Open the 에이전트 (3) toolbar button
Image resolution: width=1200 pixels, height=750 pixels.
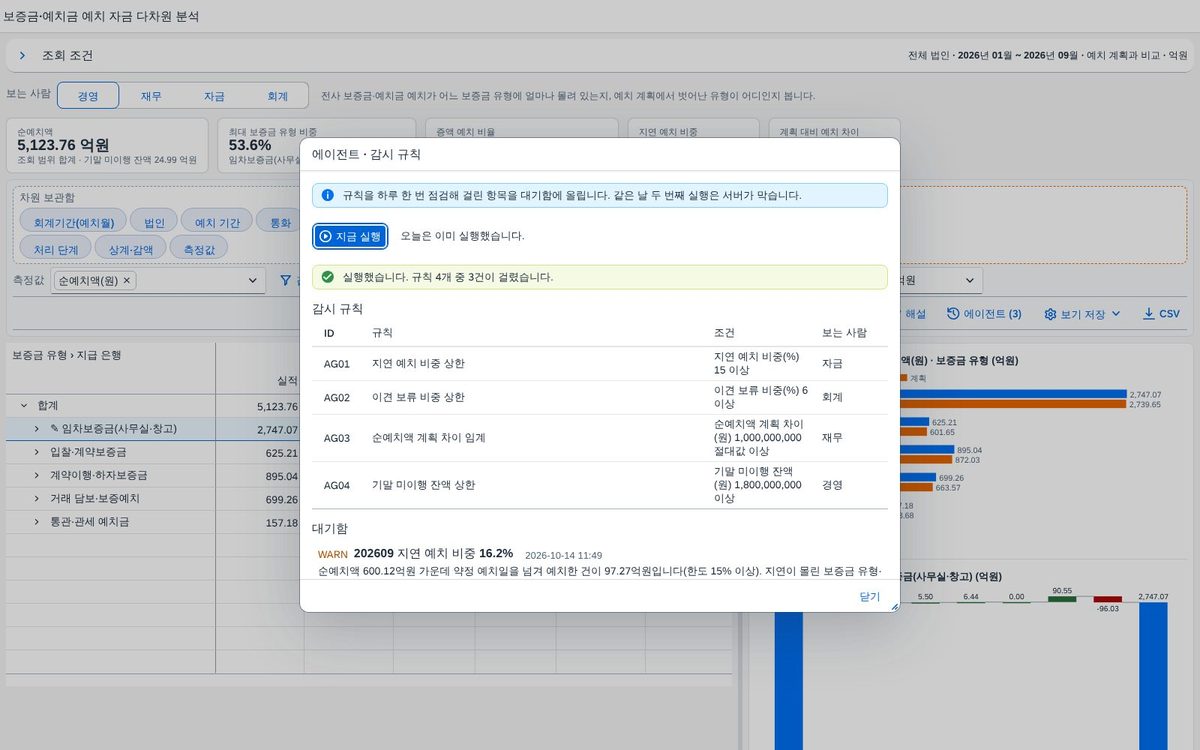pyautogui.click(x=984, y=314)
